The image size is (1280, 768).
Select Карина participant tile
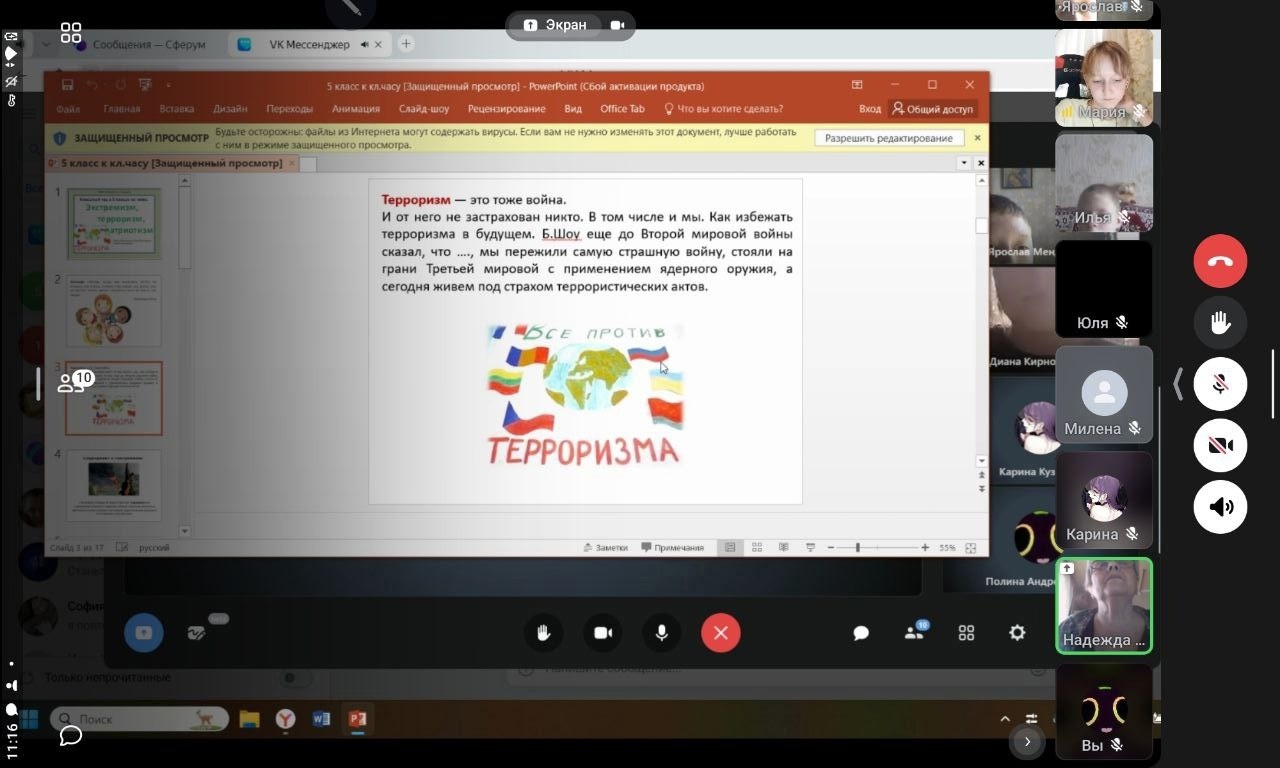click(1104, 500)
